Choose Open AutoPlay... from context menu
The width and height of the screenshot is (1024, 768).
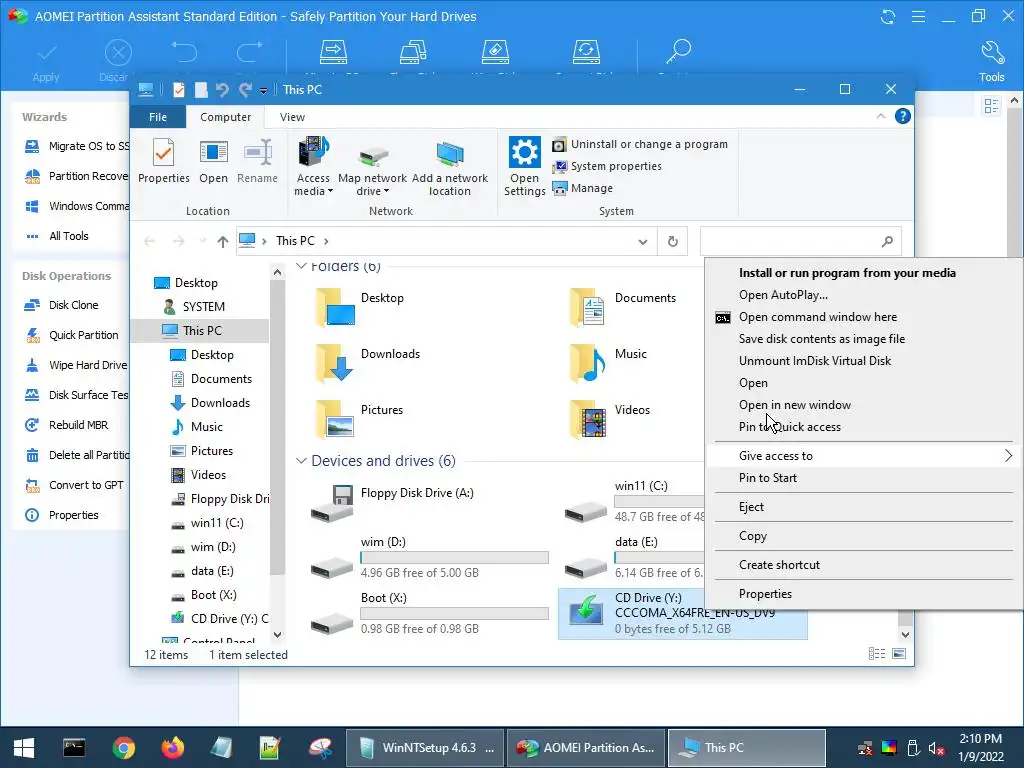[x=783, y=295]
